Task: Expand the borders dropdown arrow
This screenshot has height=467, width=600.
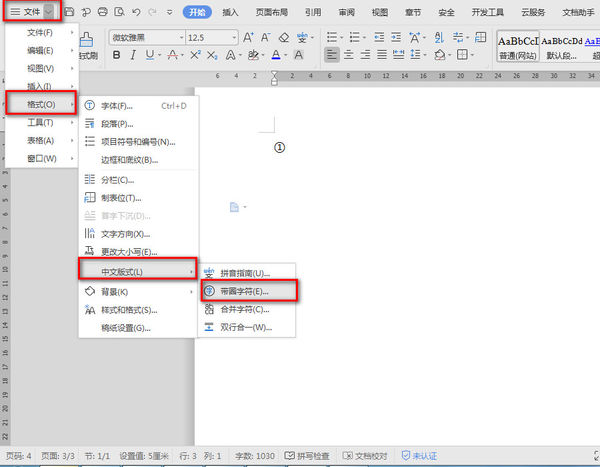Action: pyautogui.click(x=472, y=56)
